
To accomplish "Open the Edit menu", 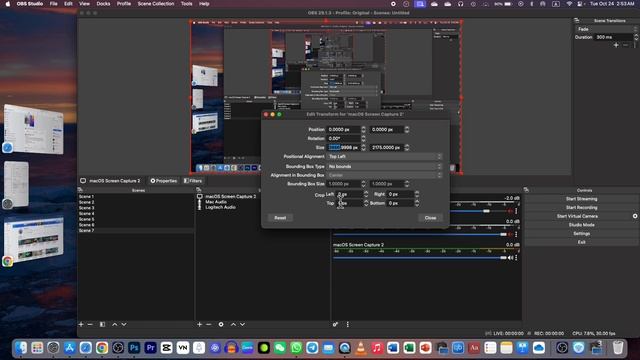I will tap(68, 4).
